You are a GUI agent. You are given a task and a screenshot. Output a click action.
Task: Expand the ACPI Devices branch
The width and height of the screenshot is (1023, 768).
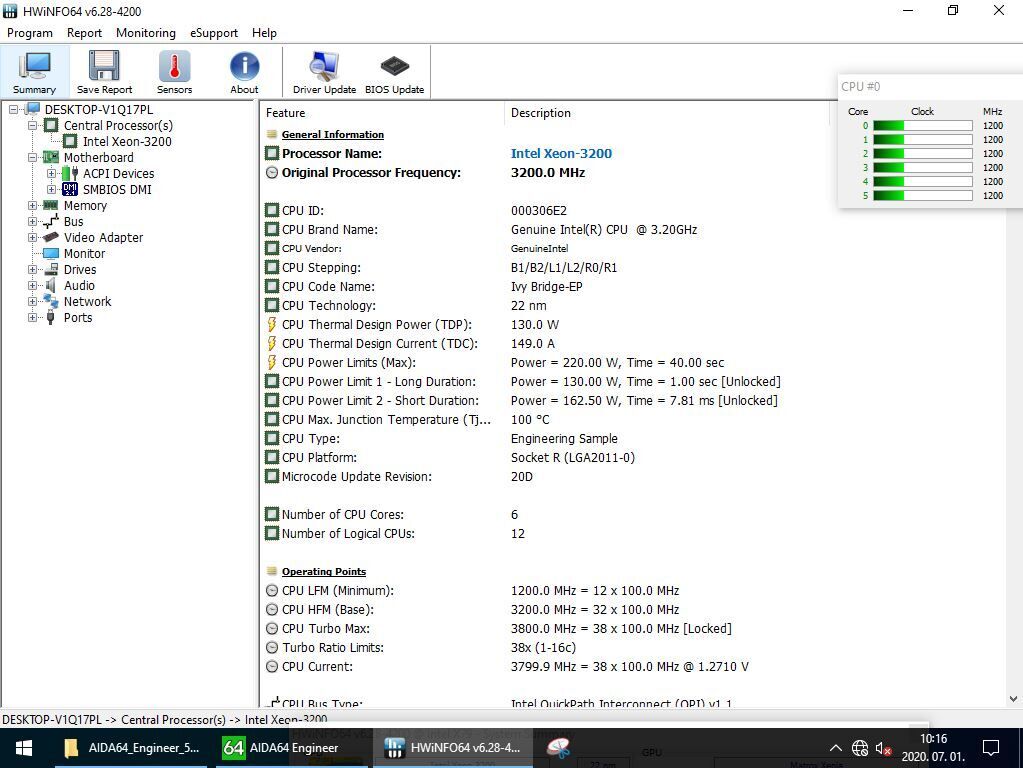click(x=51, y=174)
